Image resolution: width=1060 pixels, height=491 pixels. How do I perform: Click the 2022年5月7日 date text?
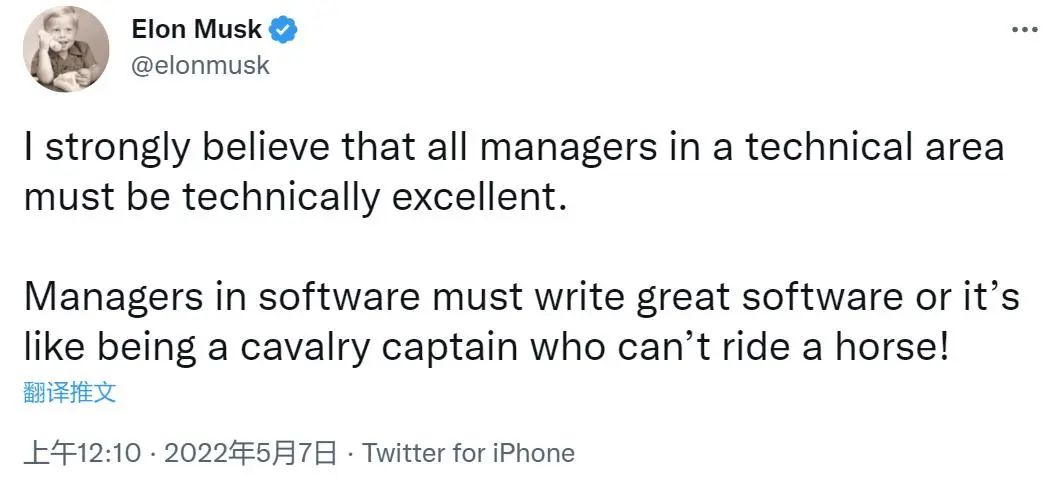click(x=250, y=453)
